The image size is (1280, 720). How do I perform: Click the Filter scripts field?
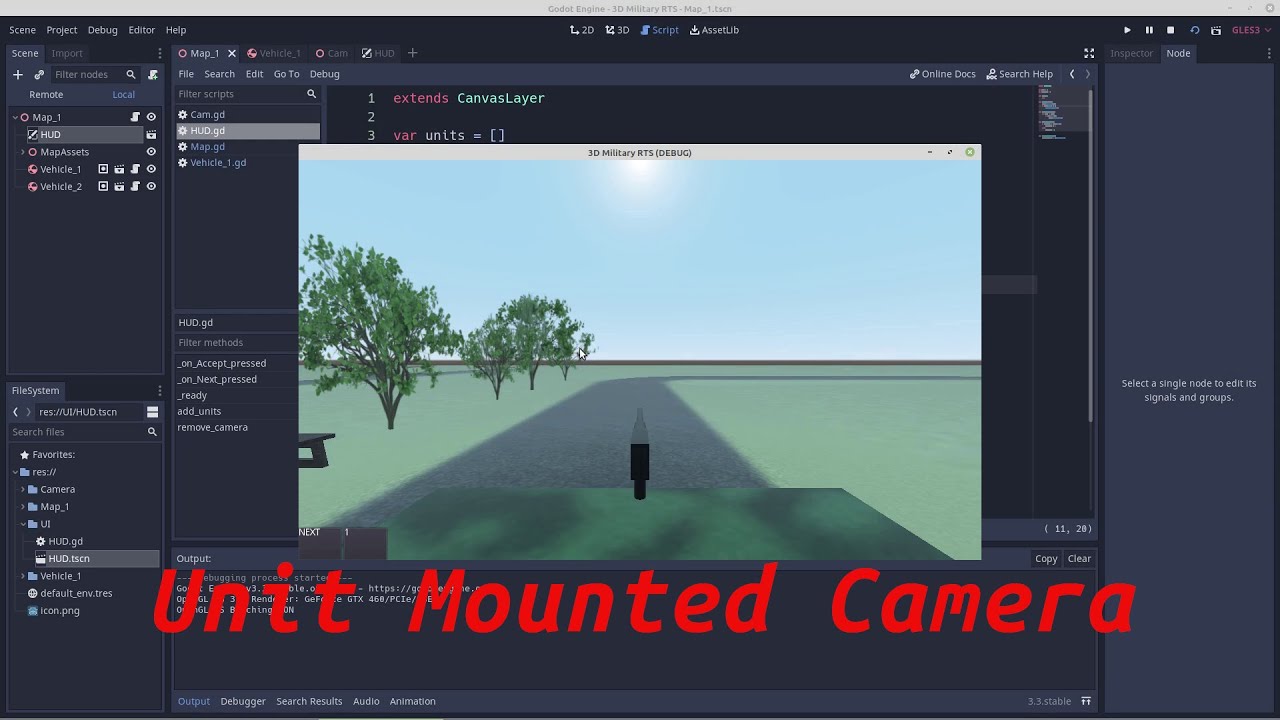(x=247, y=94)
